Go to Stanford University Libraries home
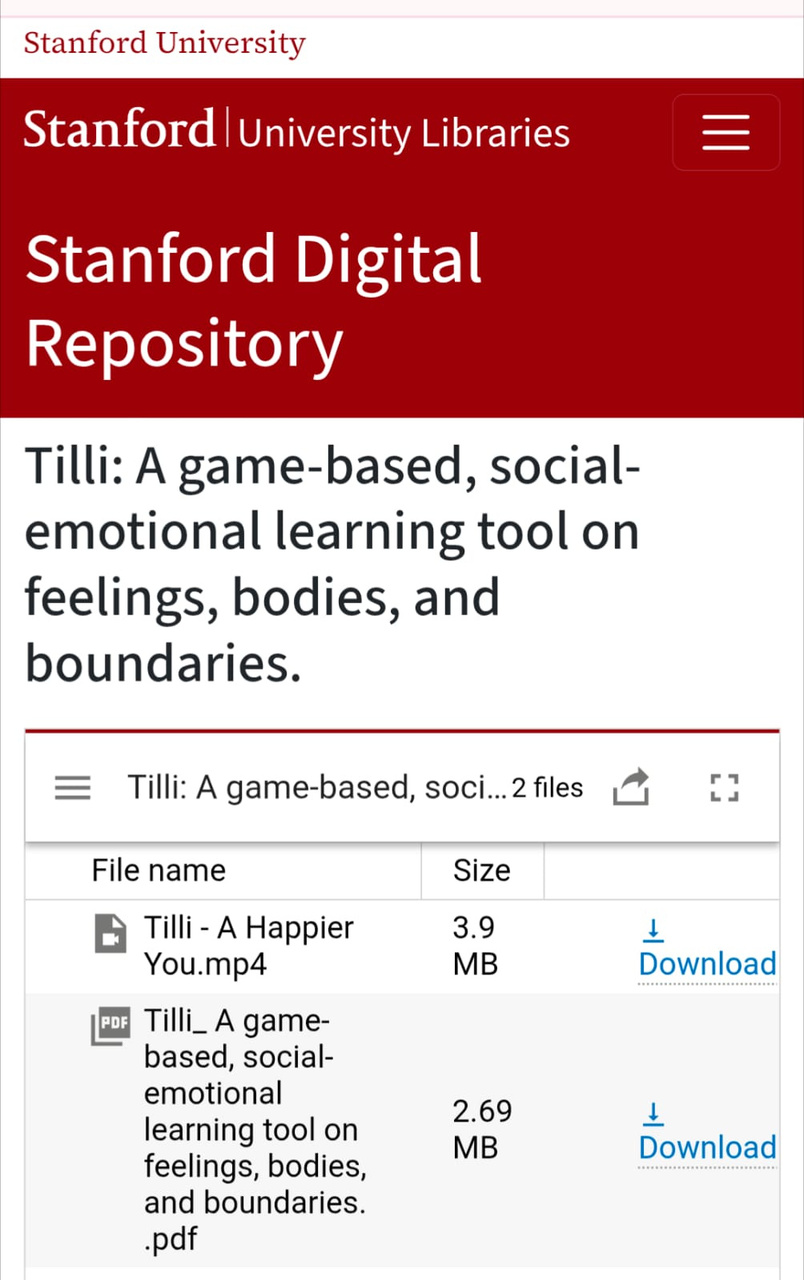Viewport: 804px width, 1280px height. pyautogui.click(x=297, y=132)
